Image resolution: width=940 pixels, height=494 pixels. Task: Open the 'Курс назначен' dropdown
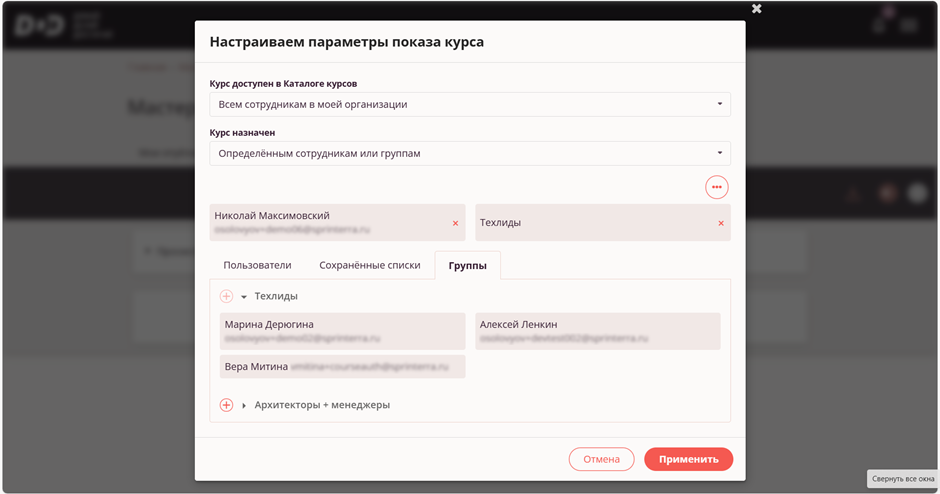tap(470, 153)
